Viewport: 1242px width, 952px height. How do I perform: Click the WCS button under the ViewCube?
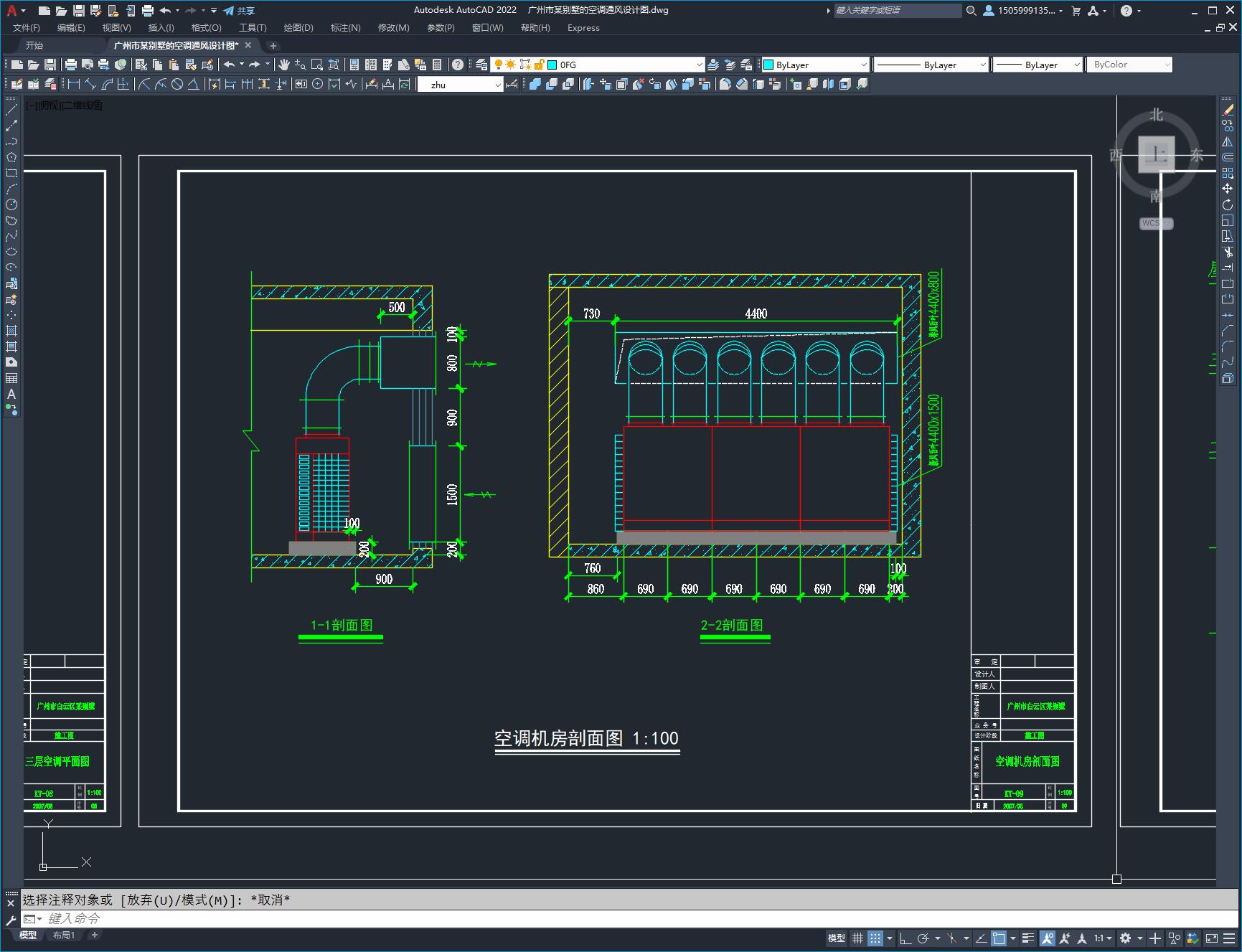(1155, 223)
